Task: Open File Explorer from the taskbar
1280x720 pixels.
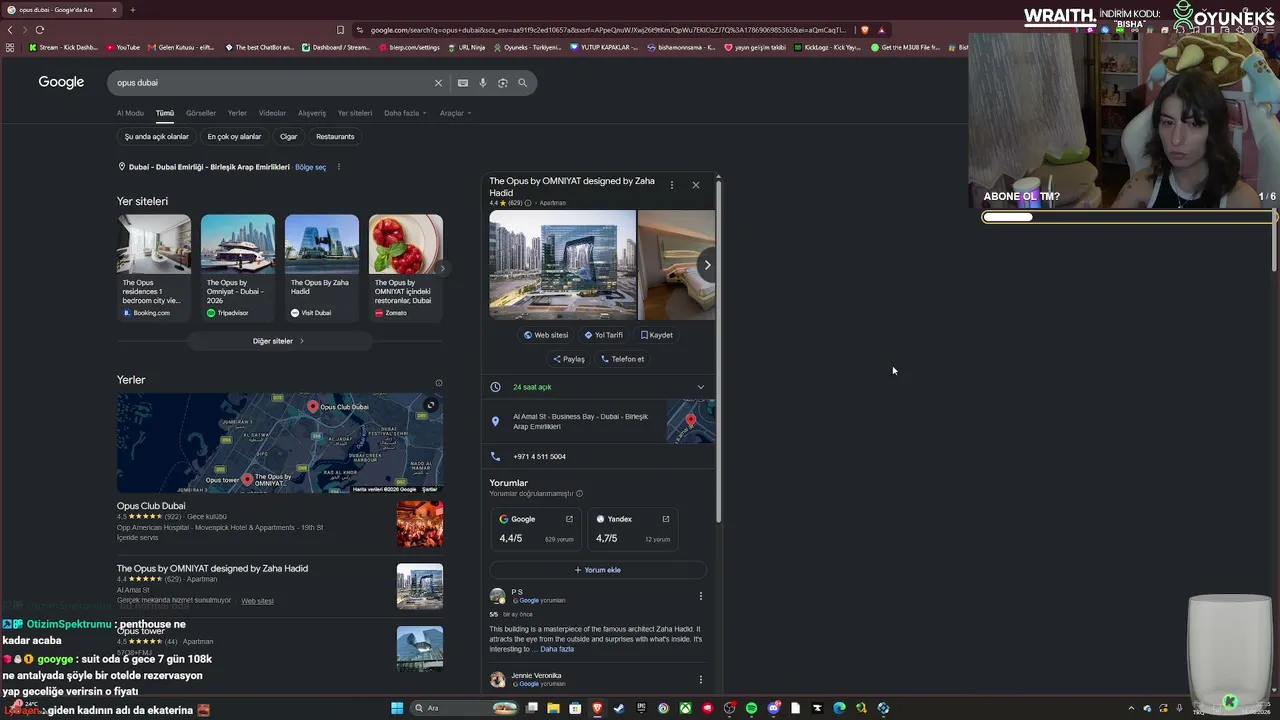Action: coord(553,708)
